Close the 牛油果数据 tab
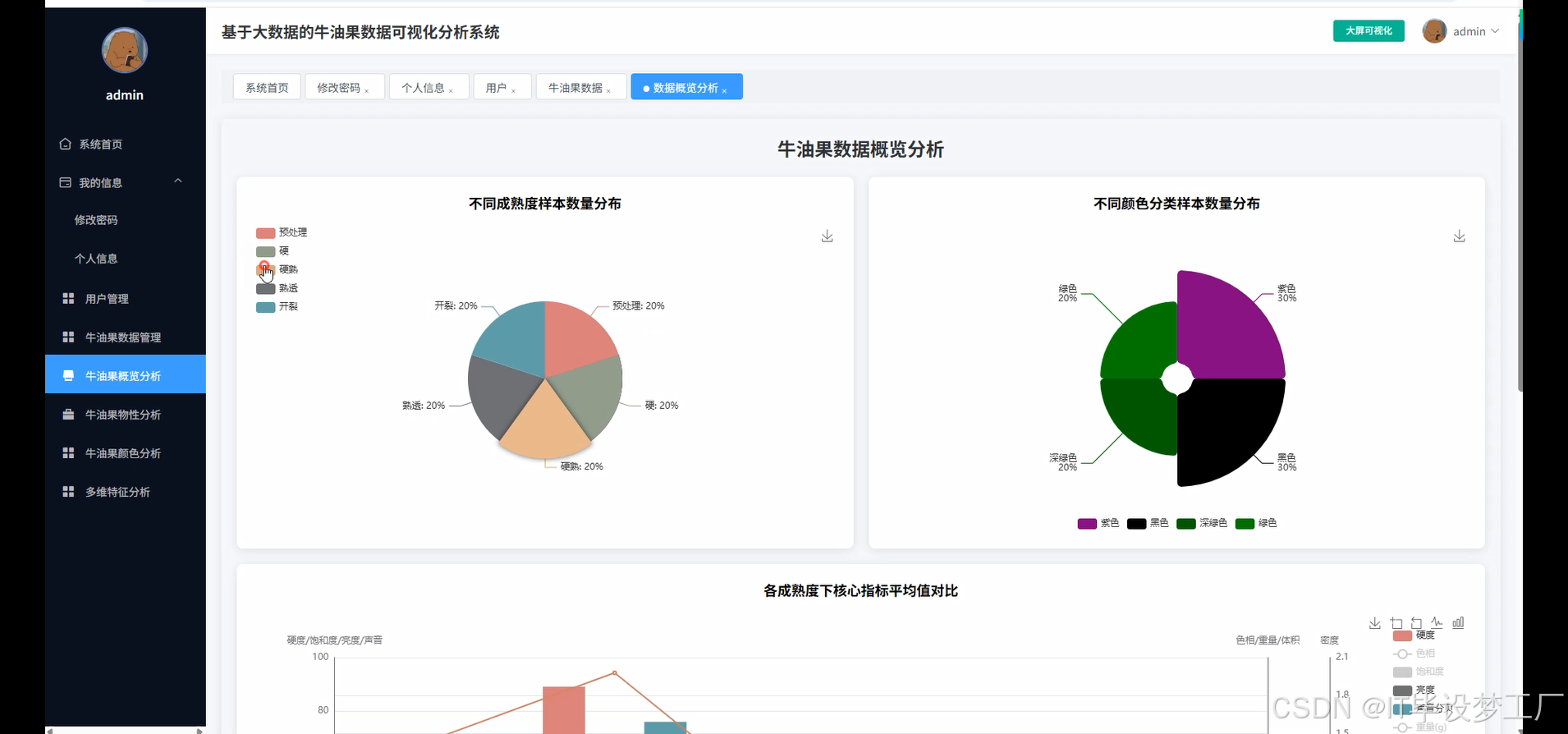Image resolution: width=1568 pixels, height=734 pixels. (609, 90)
